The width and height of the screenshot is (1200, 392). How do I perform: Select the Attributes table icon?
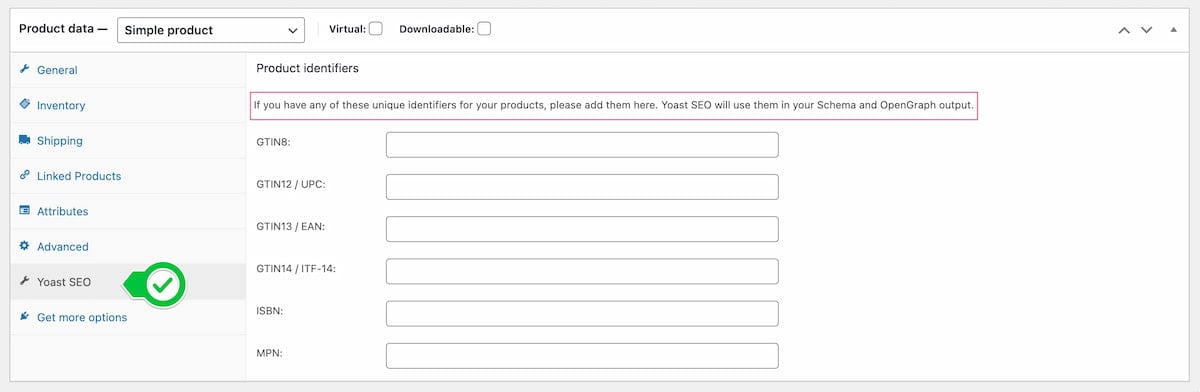click(25, 211)
